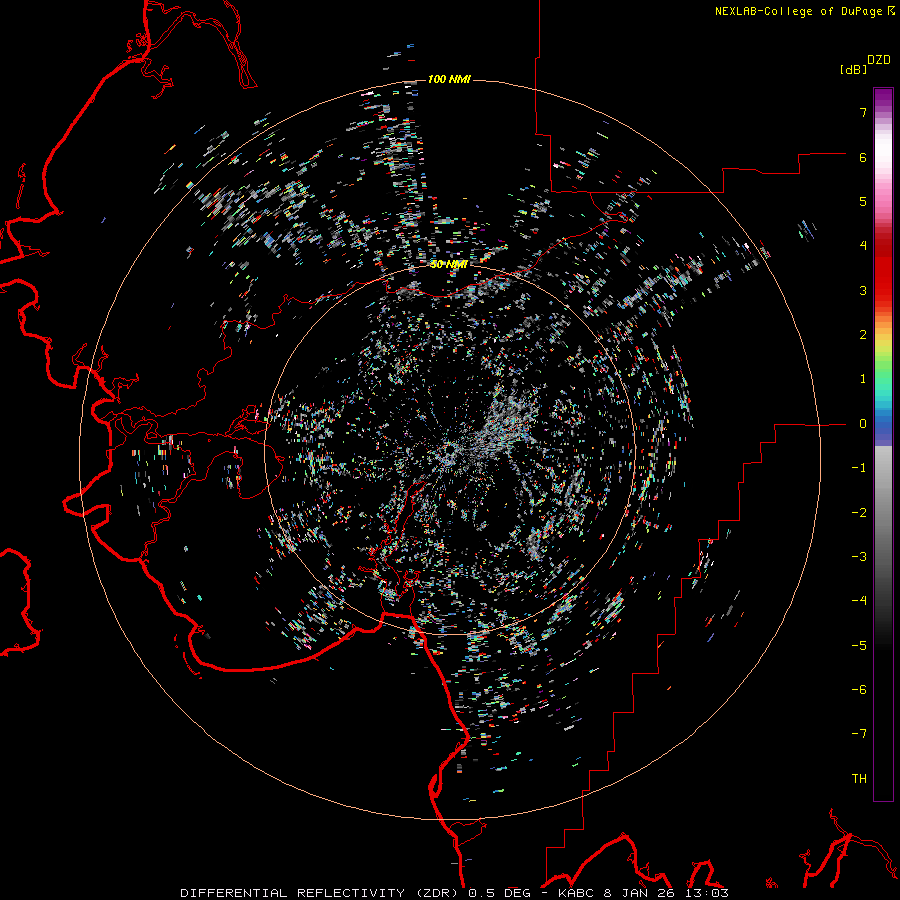Screen dimensions: 900x900
Task: Click the DIFFERENTIAL REFLECTIVITY caption text
Action: point(292,893)
